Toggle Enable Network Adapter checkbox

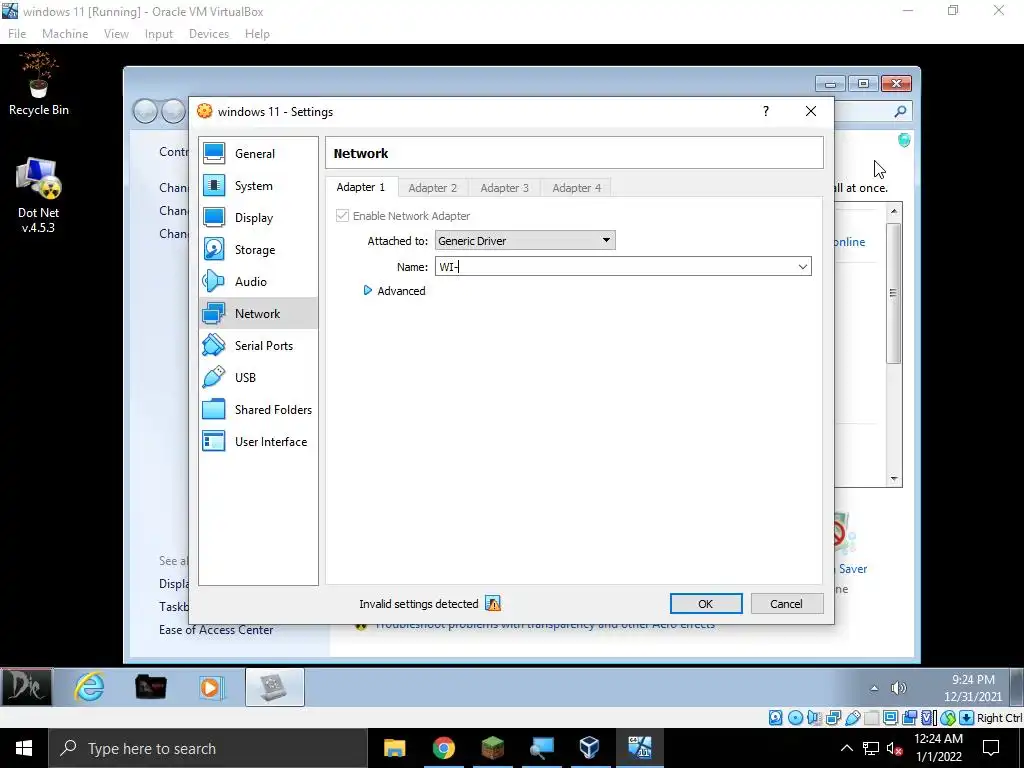coord(342,216)
